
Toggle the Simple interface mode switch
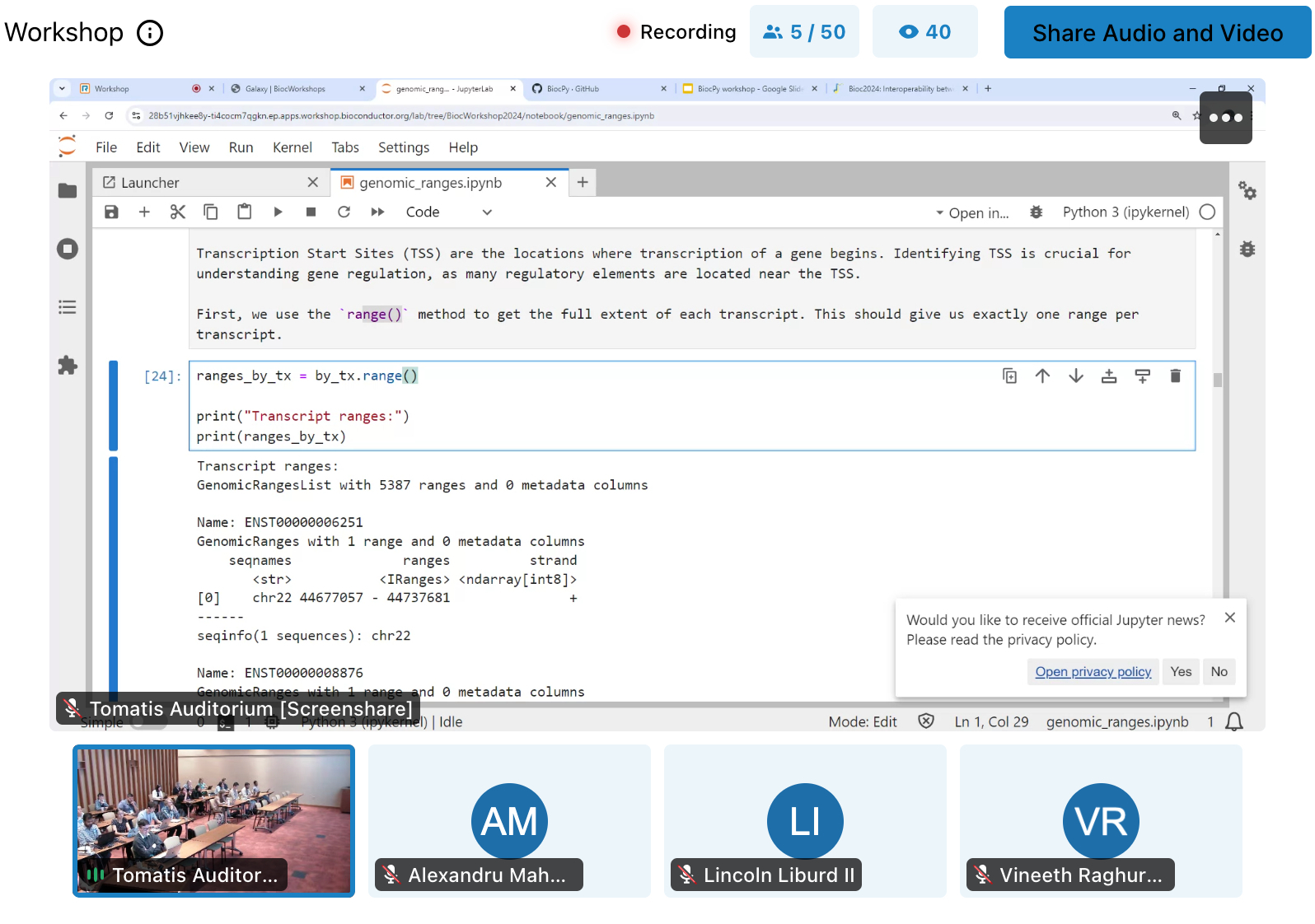click(x=147, y=722)
